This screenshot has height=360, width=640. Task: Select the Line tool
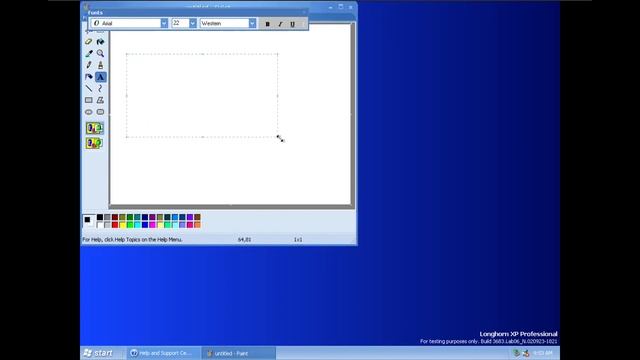(89, 88)
